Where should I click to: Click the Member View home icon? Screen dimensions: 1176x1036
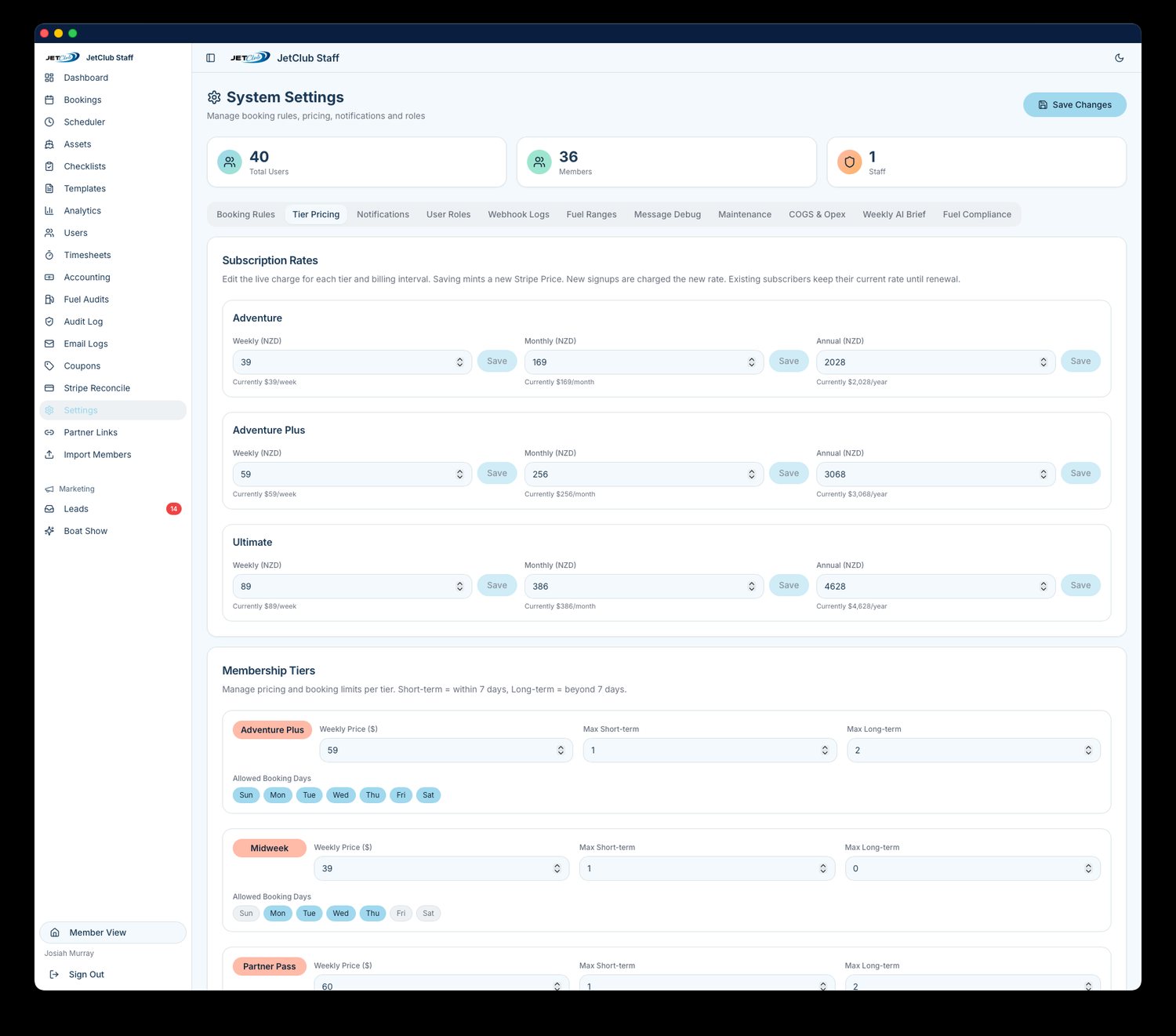(x=55, y=932)
